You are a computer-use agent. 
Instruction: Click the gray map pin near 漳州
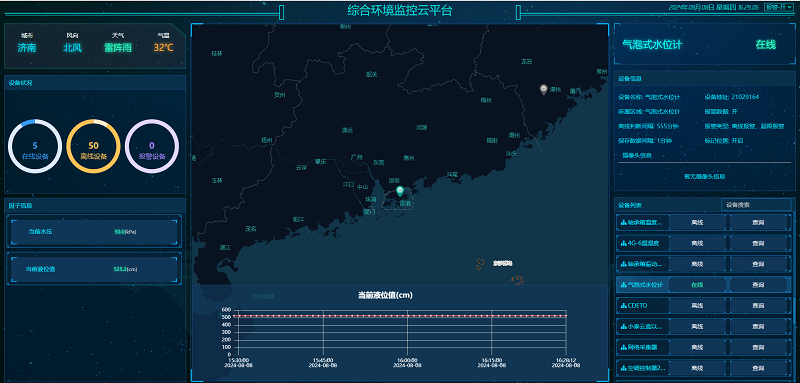[543, 90]
